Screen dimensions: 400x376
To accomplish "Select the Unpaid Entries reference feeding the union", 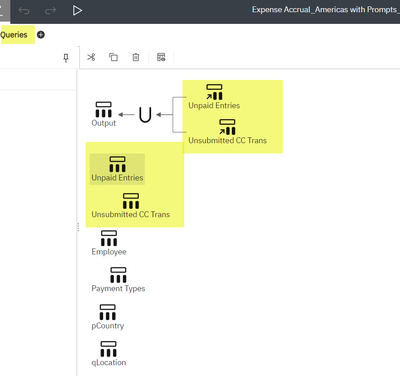I will pos(214,92).
